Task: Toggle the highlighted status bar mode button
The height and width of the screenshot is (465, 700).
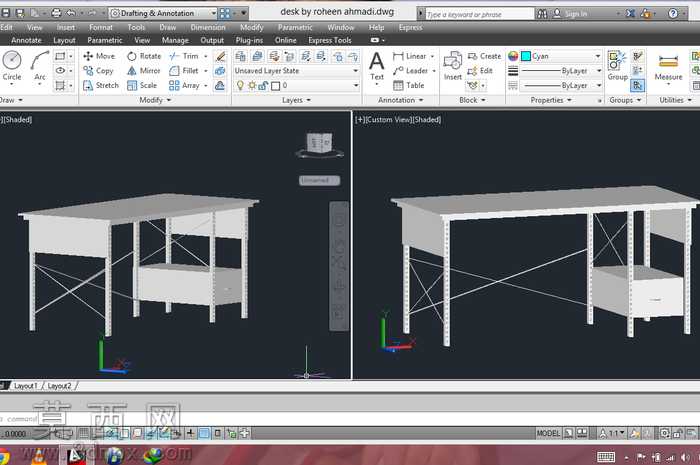Action: (x=204, y=433)
